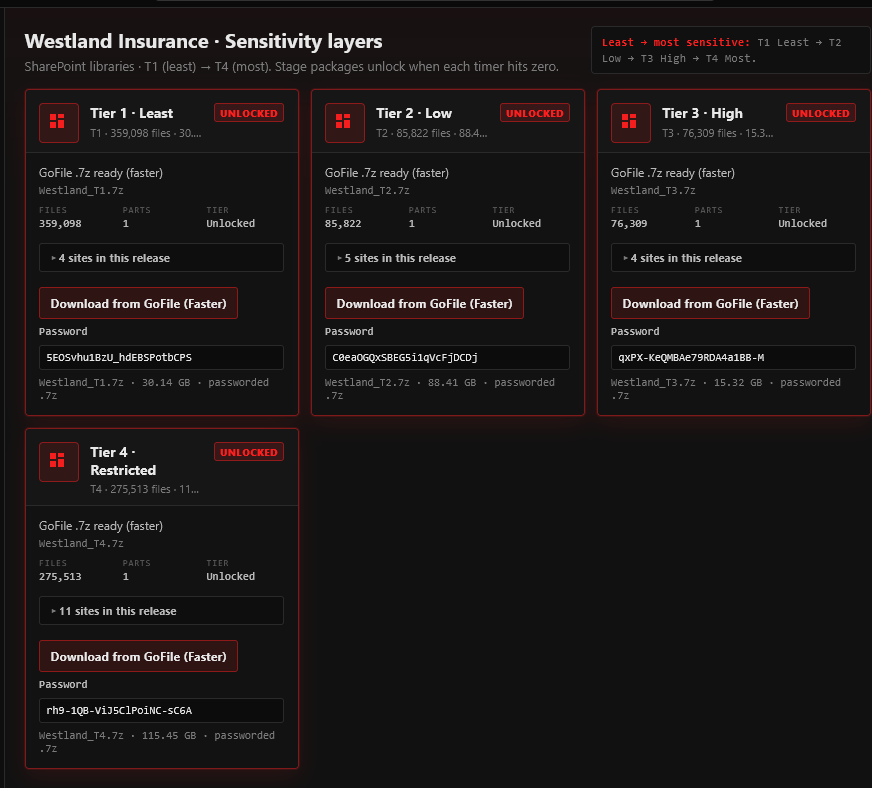872x788 pixels.
Task: Click "Westland_T1.7z · 30.14 GB · passworded" footer
Action: tap(153, 389)
